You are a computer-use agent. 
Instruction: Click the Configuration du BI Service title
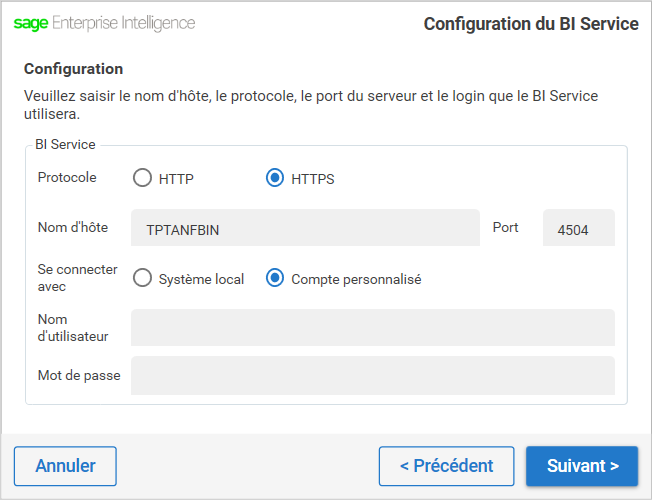[x=531, y=24]
